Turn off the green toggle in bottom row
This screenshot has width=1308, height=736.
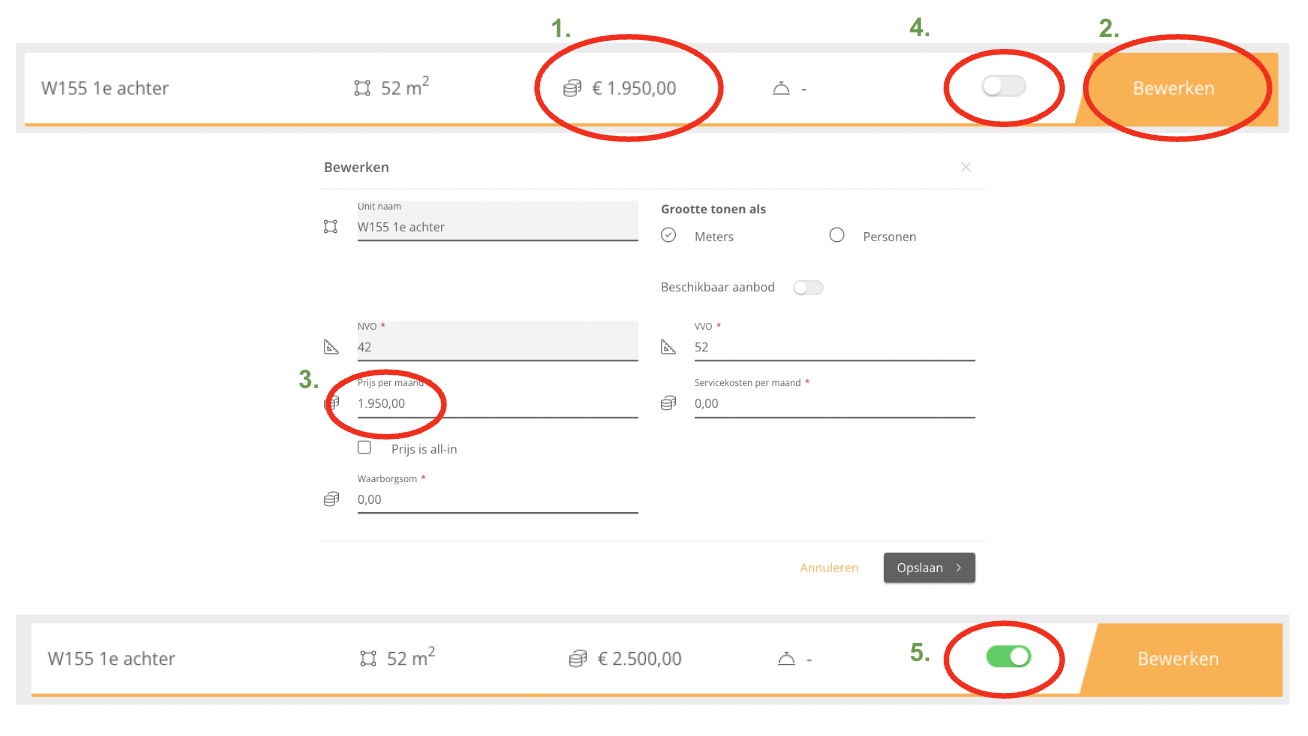pyautogui.click(x=1008, y=657)
